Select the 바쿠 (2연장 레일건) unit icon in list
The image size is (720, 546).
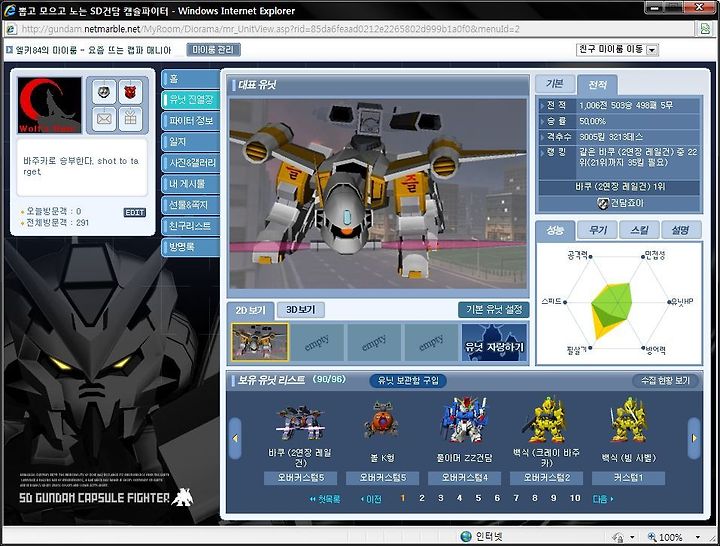(x=300, y=422)
